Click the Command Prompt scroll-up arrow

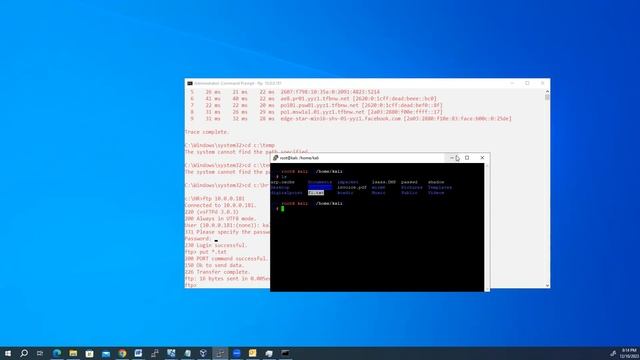[547, 91]
